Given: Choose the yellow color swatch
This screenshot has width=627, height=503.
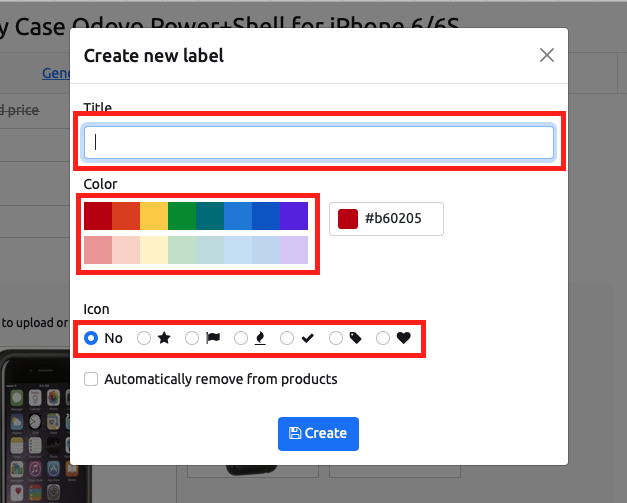Looking at the screenshot, I should pyautogui.click(x=154, y=216).
